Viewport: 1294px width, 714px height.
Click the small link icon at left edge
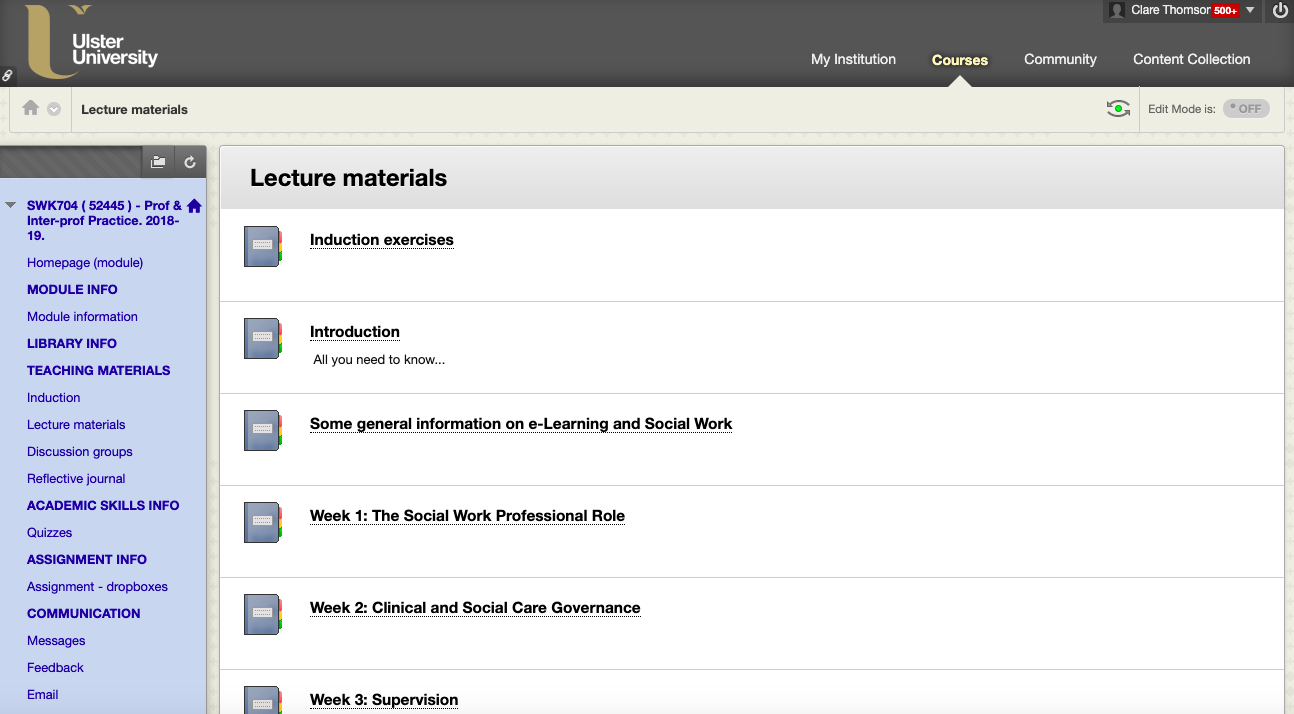point(7,75)
